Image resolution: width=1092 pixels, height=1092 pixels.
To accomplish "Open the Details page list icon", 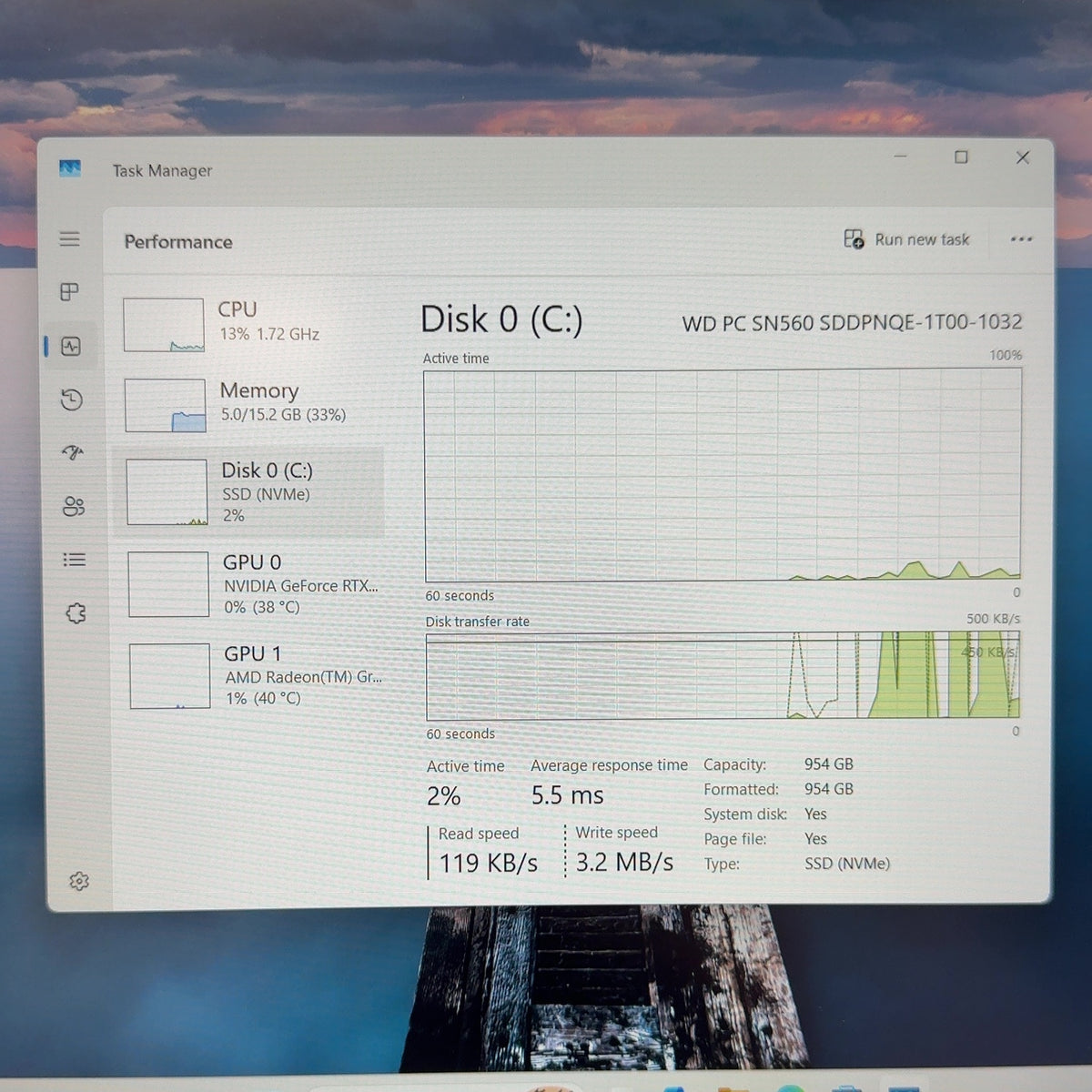I will pyautogui.click(x=75, y=560).
